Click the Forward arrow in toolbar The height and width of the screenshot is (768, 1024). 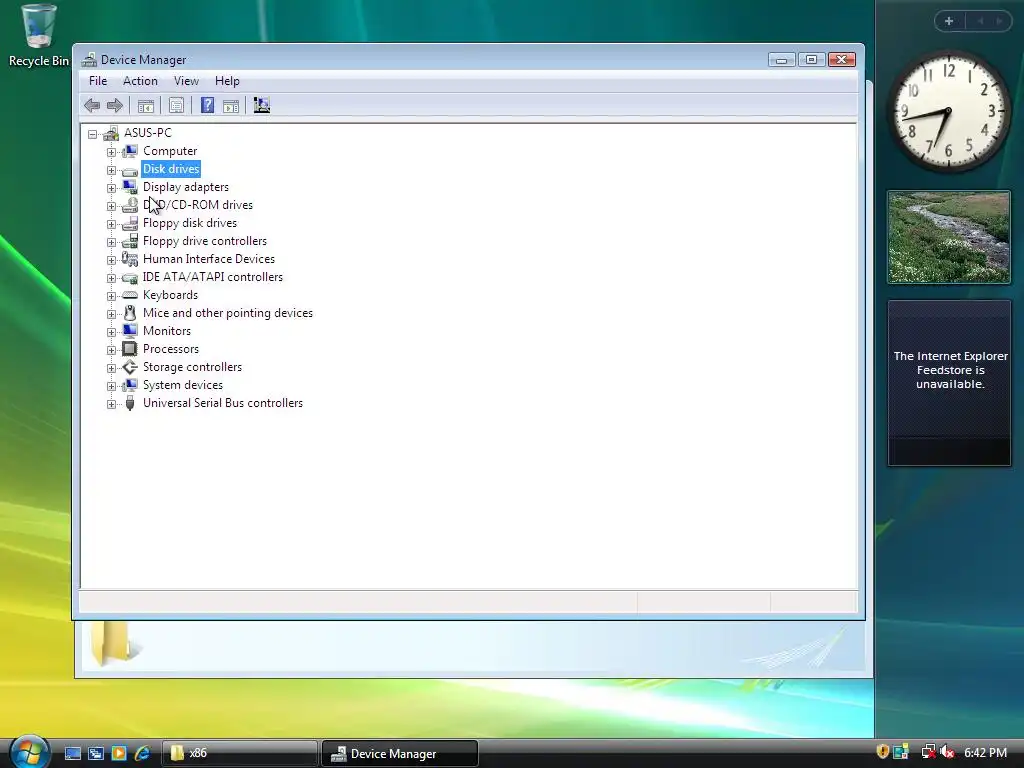click(x=115, y=105)
